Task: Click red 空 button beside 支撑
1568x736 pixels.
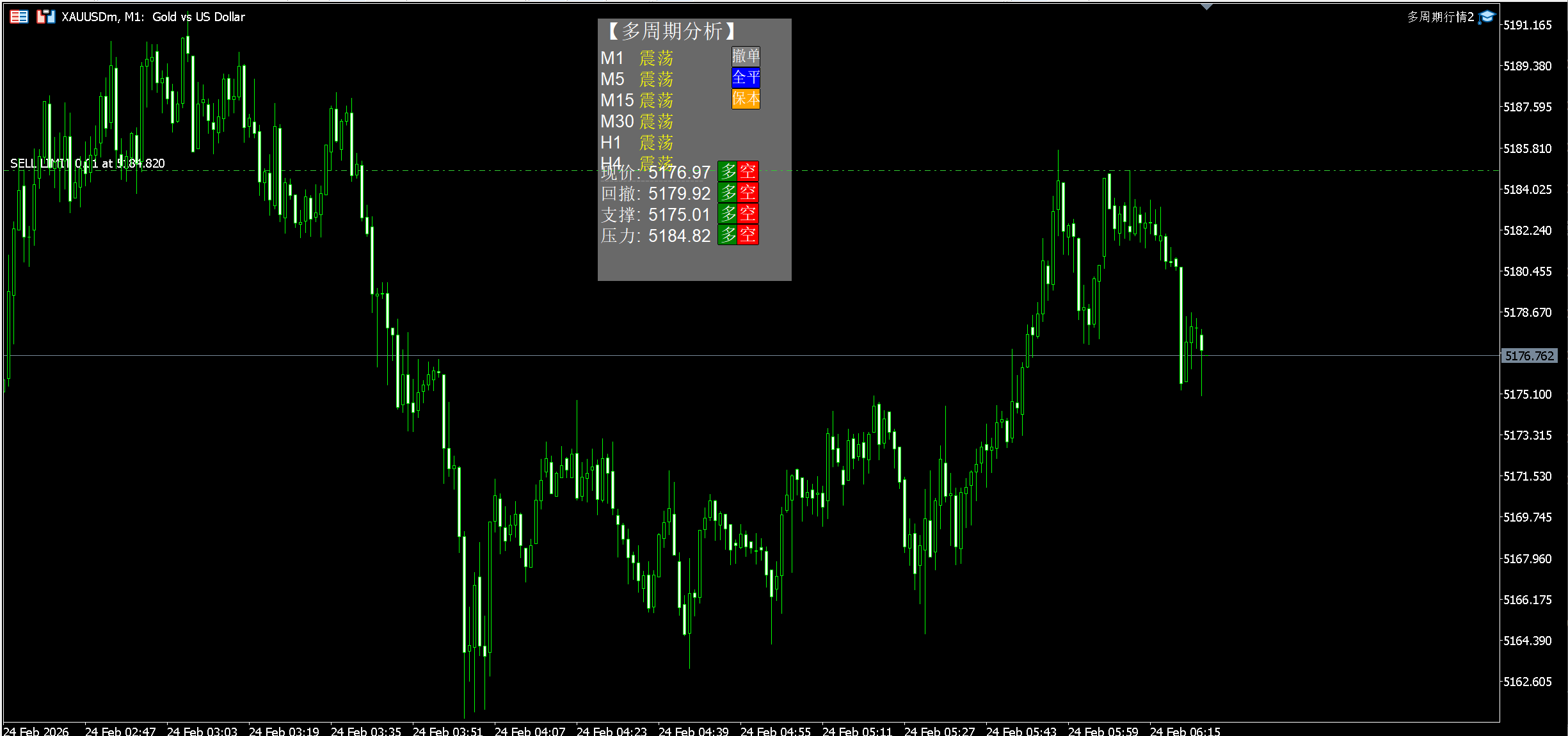Action: (748, 214)
